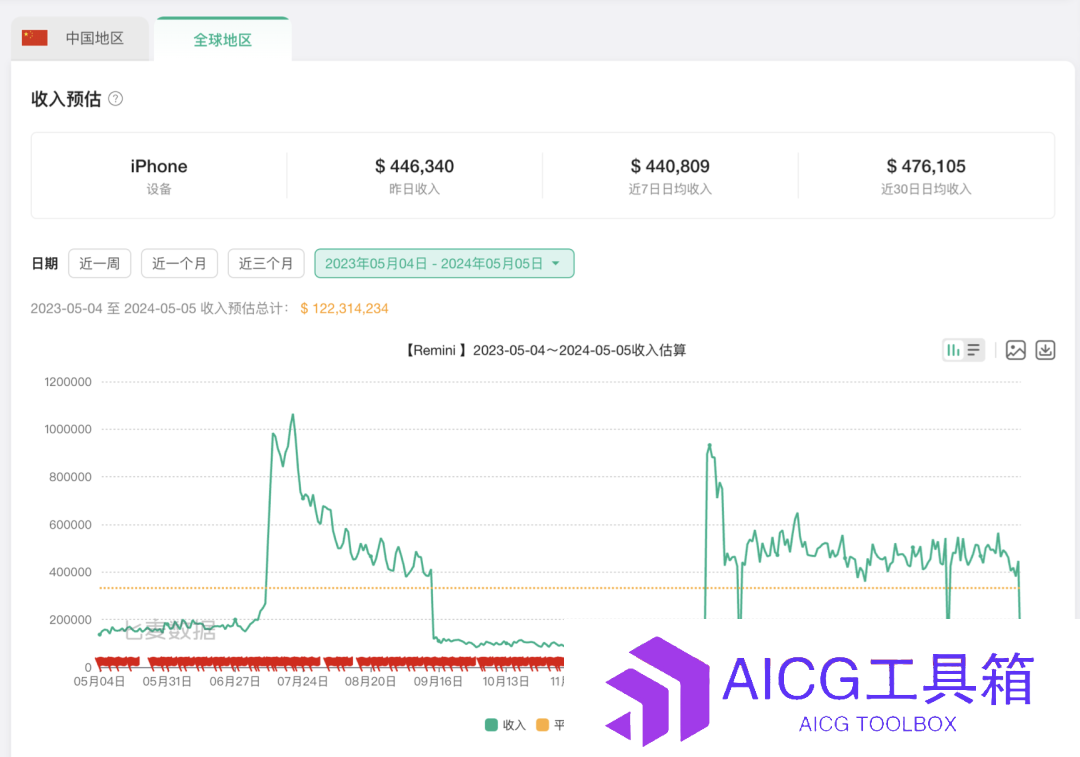Click the iPhone device label
1080x757 pixels.
158,166
